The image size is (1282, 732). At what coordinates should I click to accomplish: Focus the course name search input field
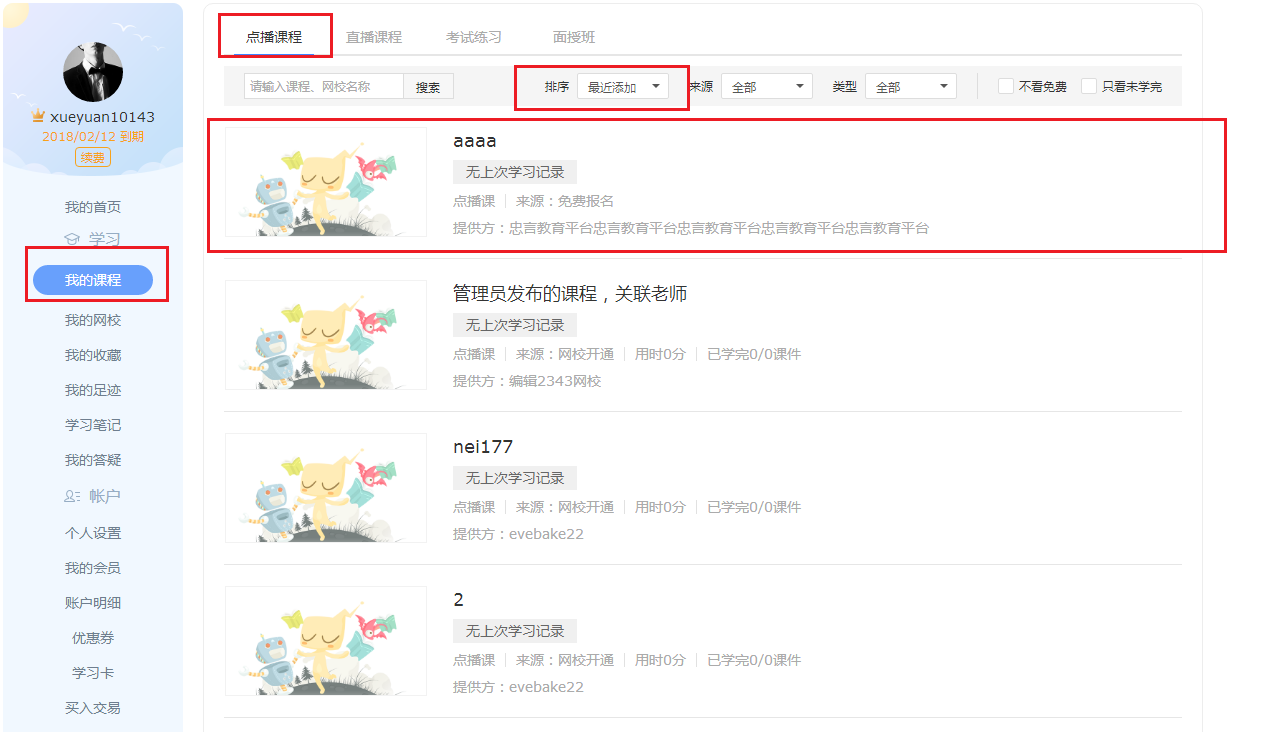324,87
